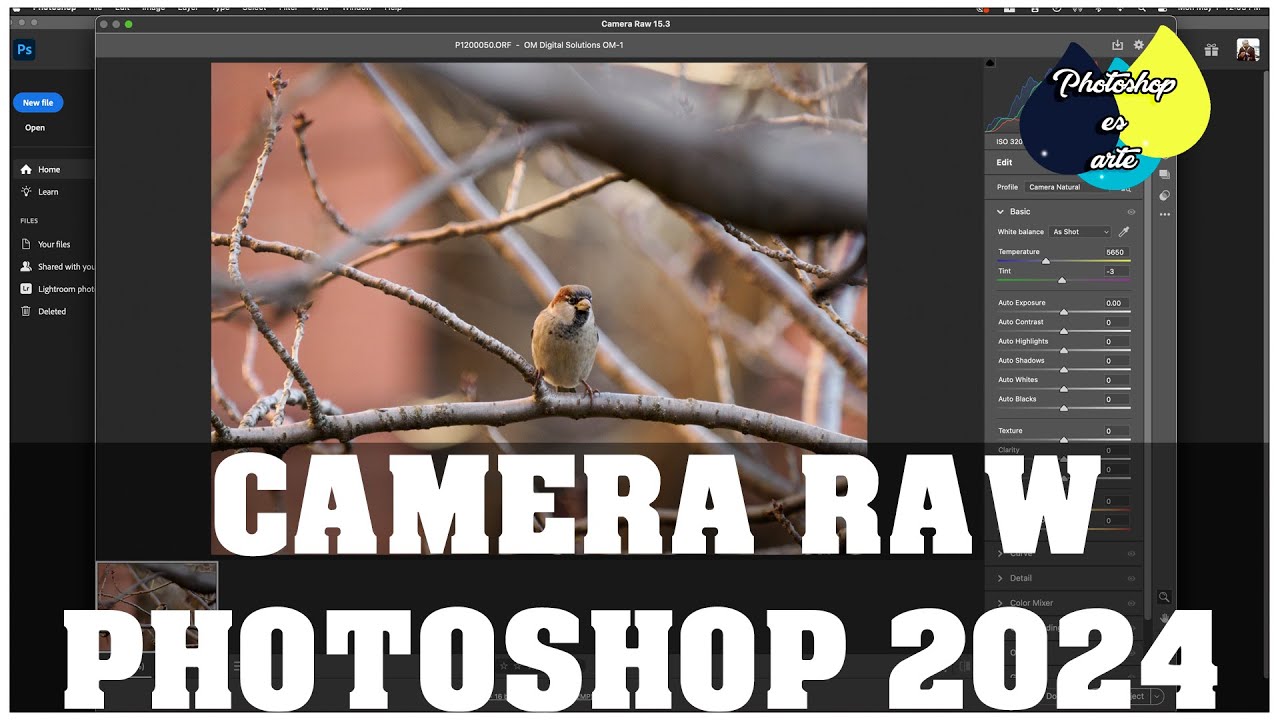Open the Learn section with lightbulb icon
1280x720 pixels.
40,192
